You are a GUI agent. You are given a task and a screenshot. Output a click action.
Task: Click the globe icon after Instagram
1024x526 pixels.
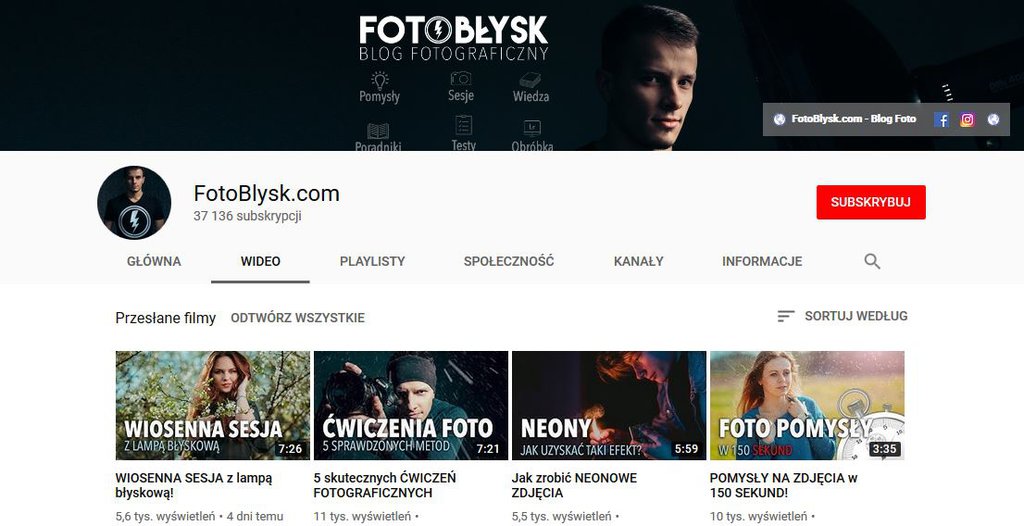tap(993, 120)
